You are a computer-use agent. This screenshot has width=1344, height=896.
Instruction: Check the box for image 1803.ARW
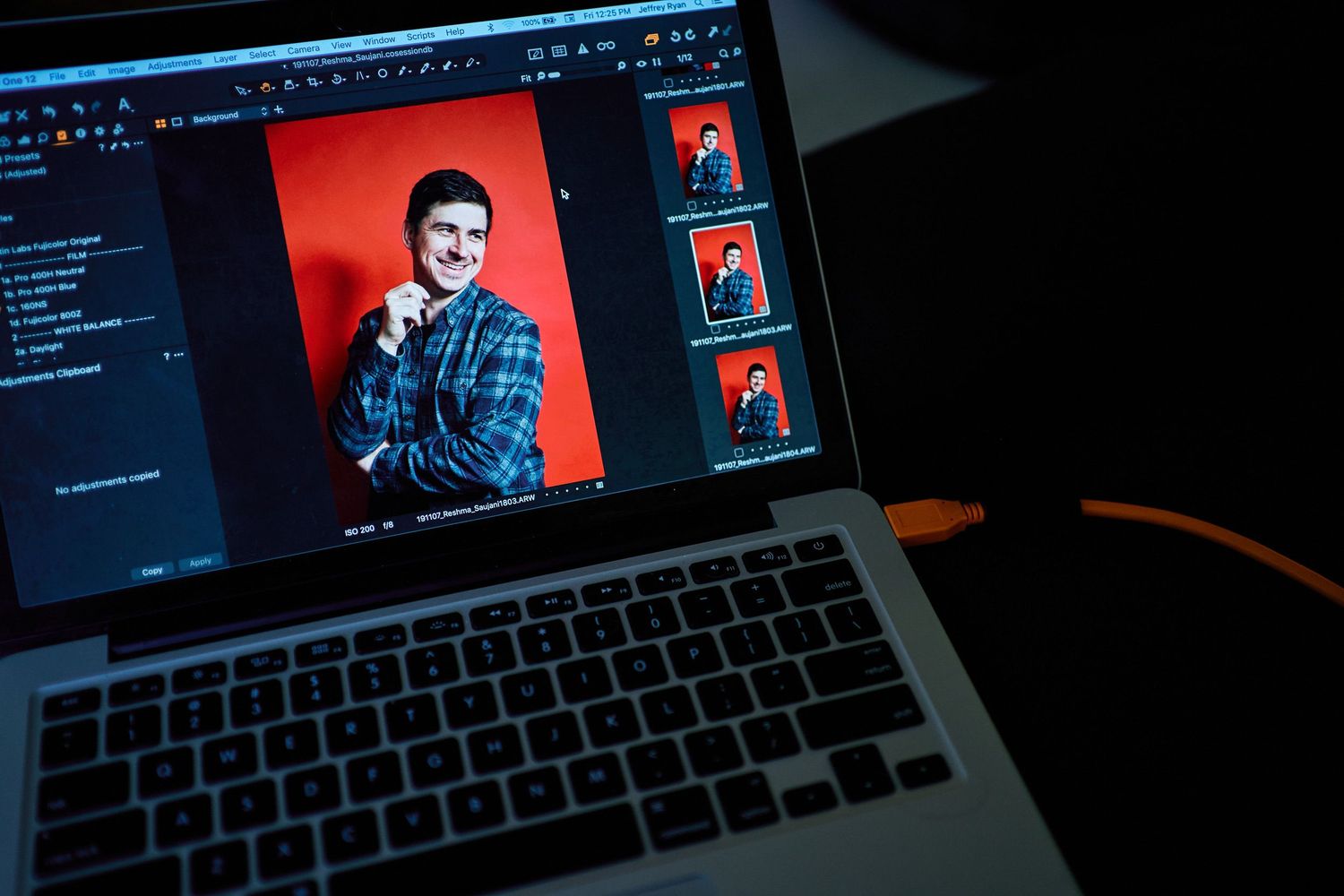(x=715, y=329)
